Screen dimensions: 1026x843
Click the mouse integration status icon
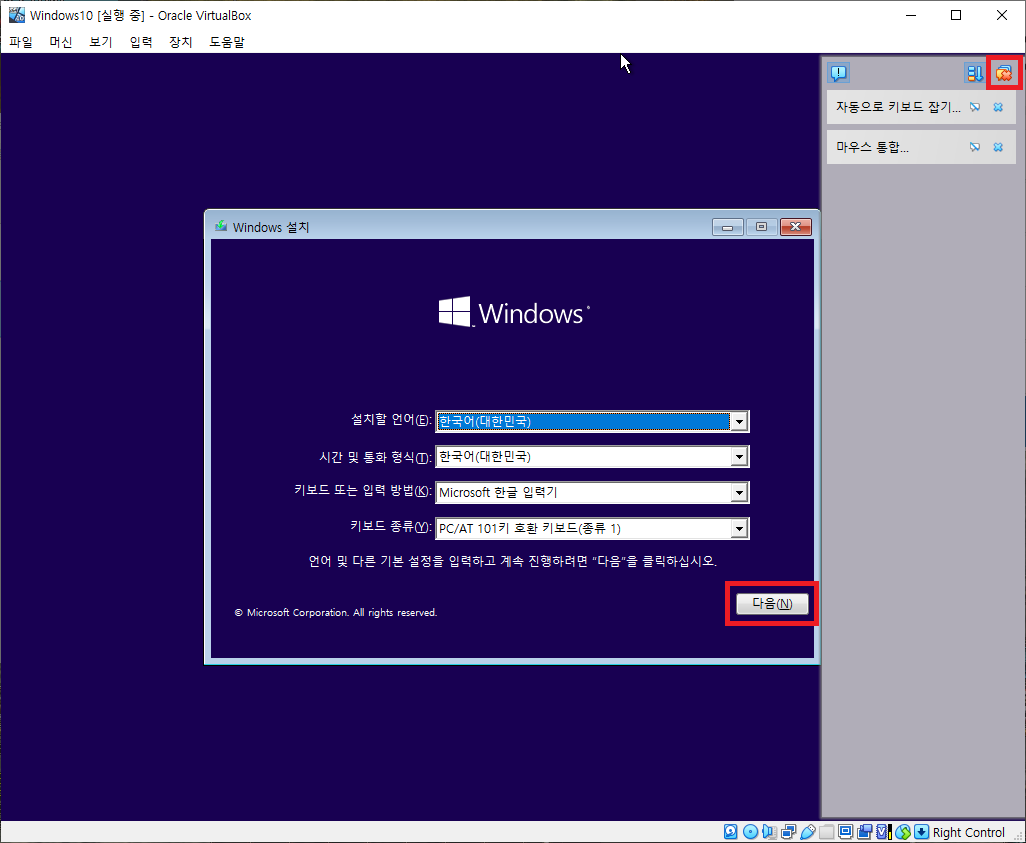pos(903,832)
